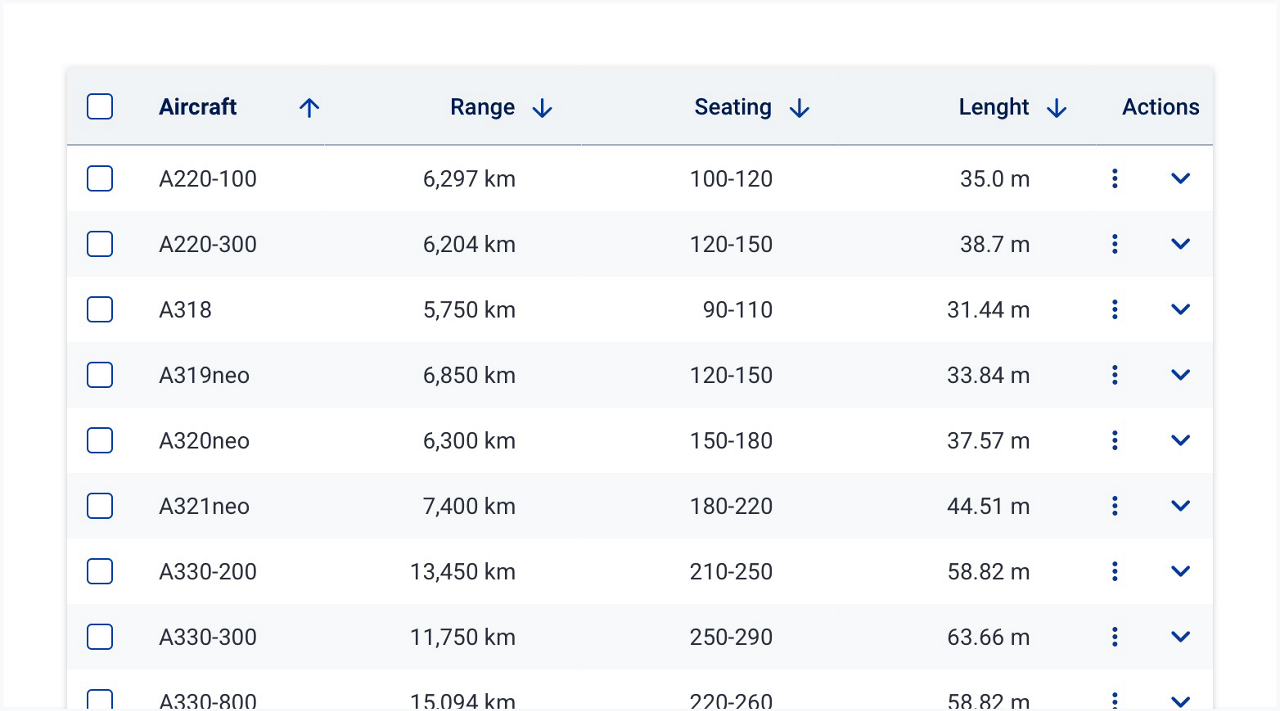Click the Aircraft column header label
This screenshot has width=1280, height=711.
click(198, 107)
